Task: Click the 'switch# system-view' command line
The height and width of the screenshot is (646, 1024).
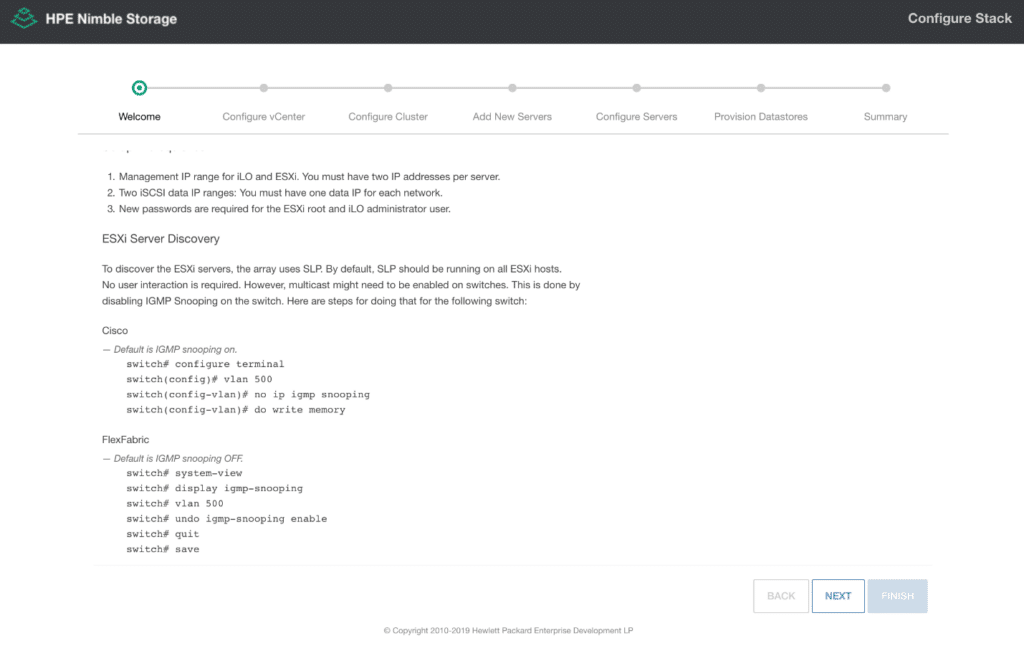Action: 184,473
